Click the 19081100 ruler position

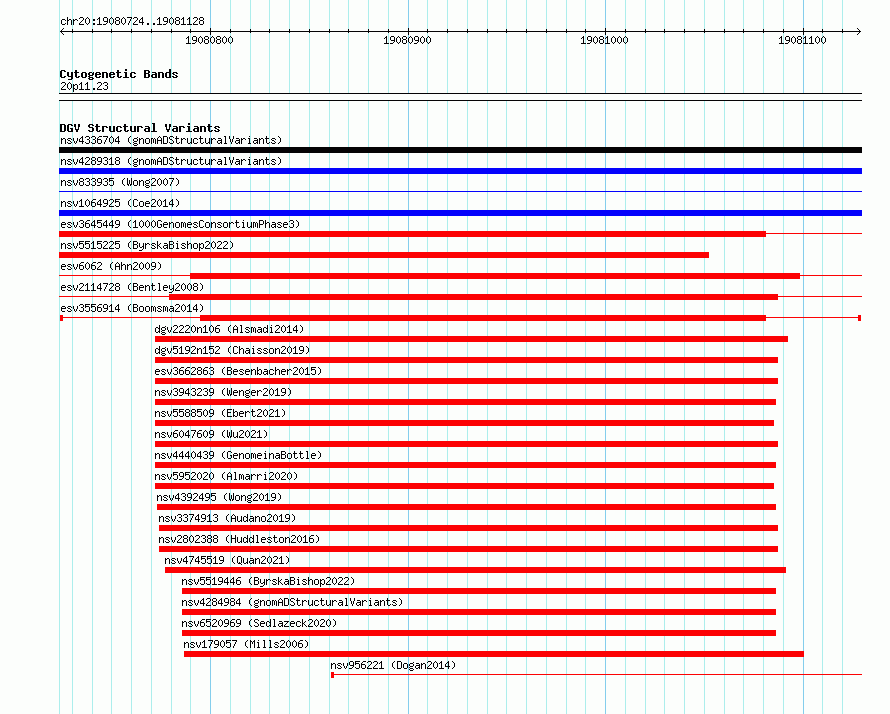803,40
